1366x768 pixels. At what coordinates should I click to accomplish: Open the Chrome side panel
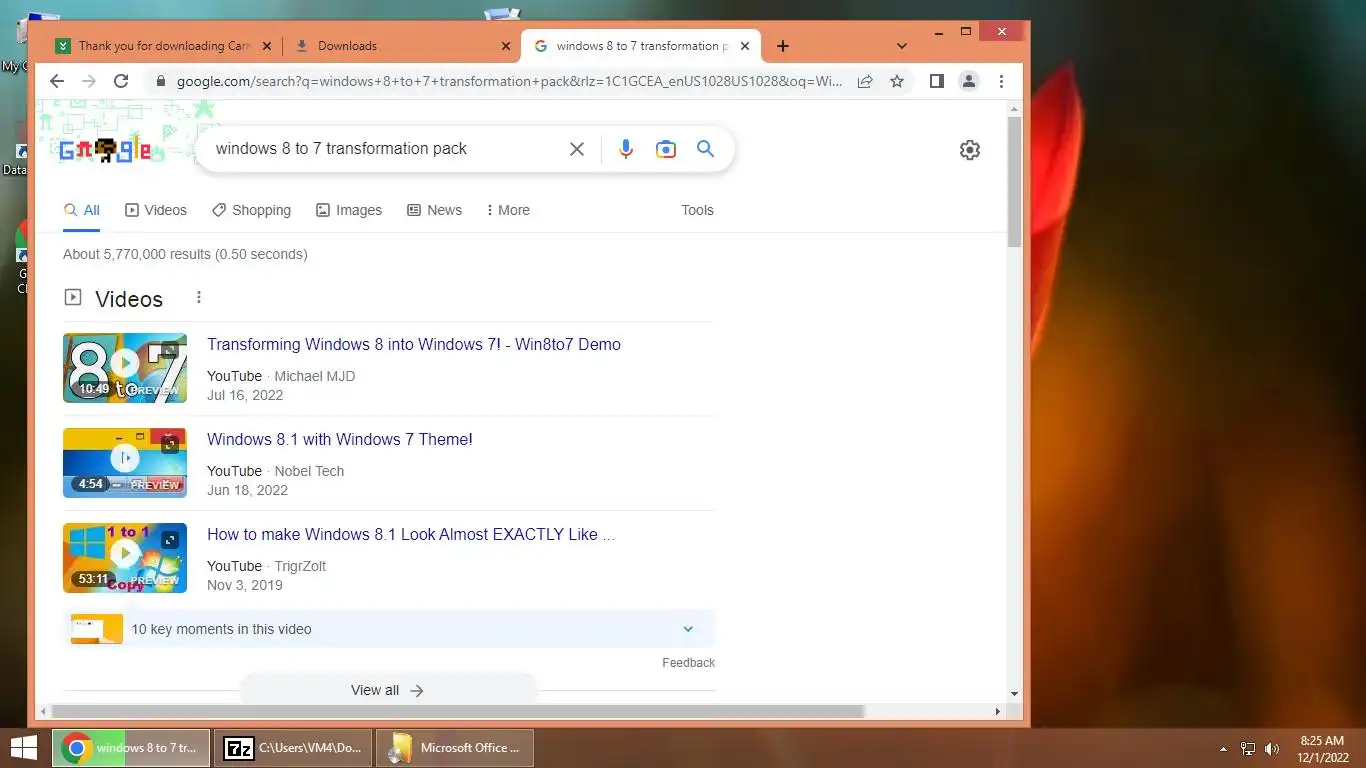click(936, 81)
